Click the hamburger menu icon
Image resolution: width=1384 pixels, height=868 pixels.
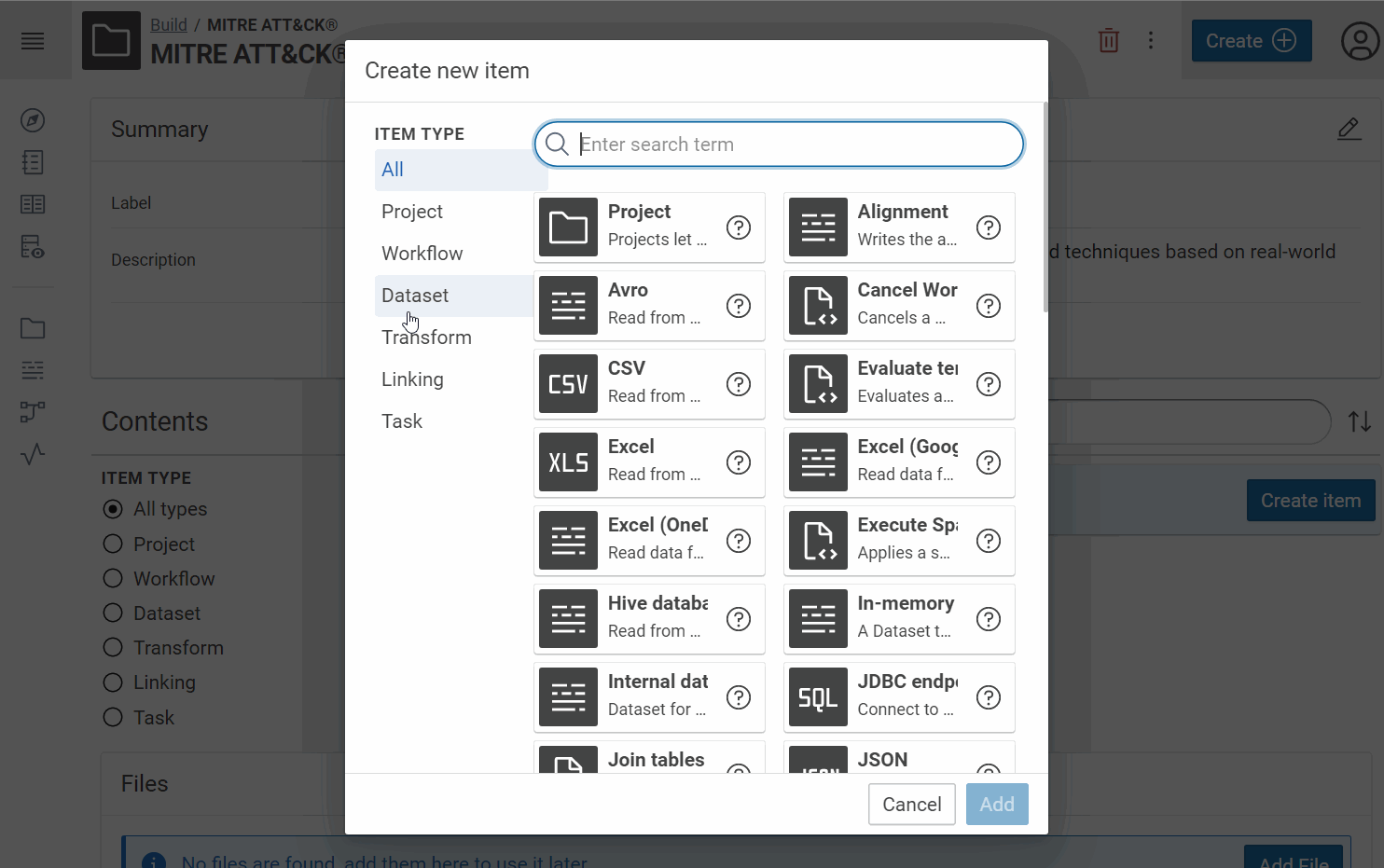33,41
